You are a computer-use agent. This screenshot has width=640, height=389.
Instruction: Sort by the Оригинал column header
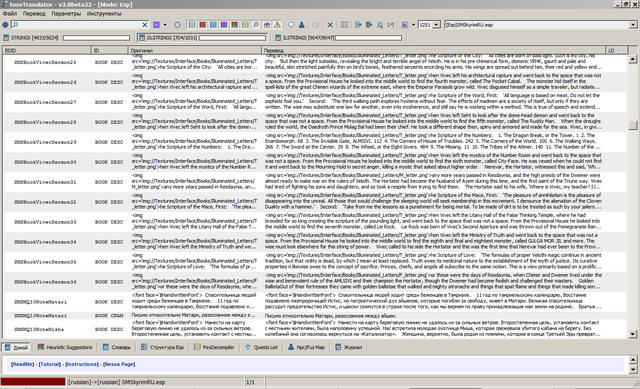[x=195, y=50]
